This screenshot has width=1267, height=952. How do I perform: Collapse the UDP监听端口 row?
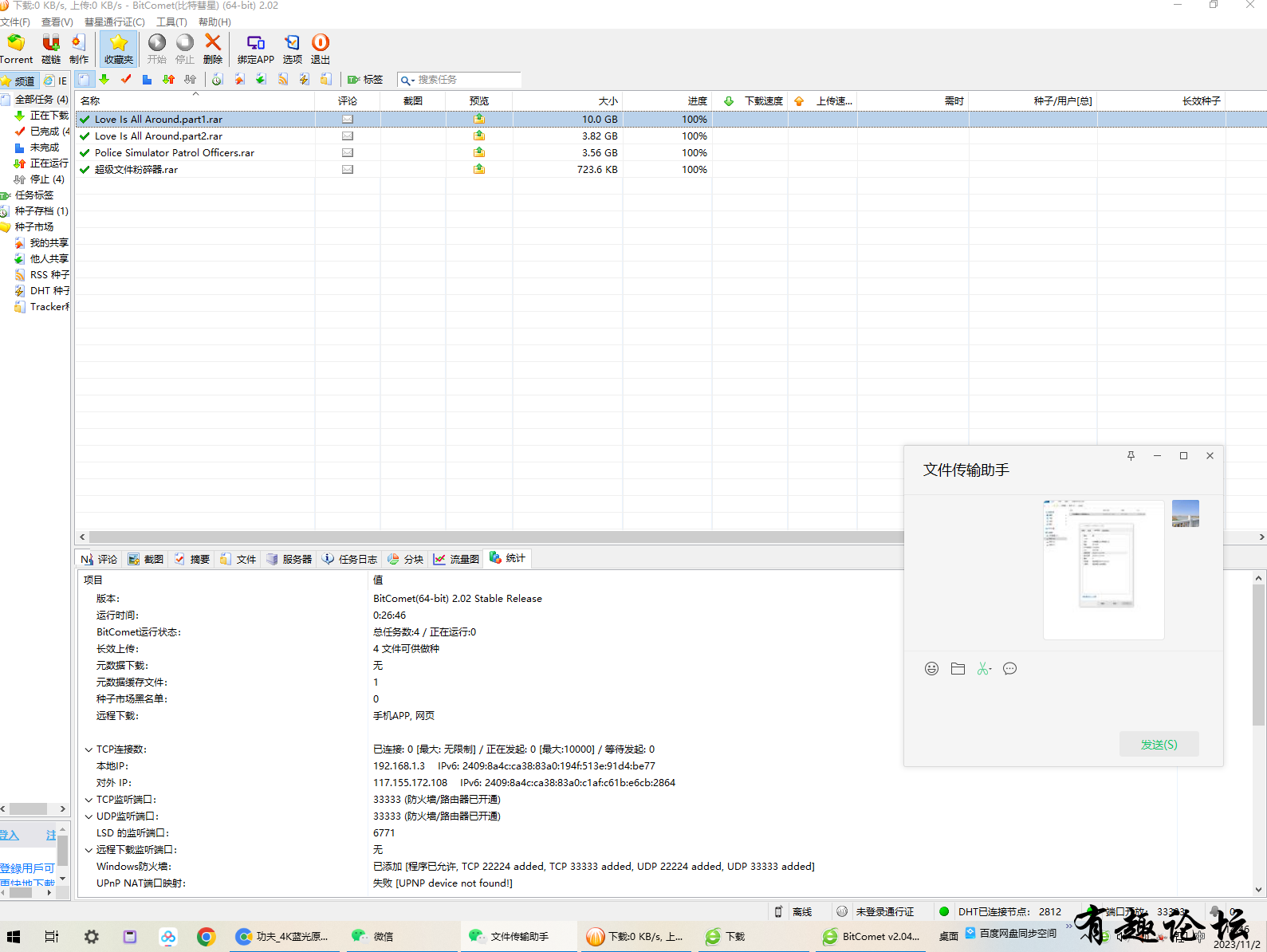coord(89,816)
